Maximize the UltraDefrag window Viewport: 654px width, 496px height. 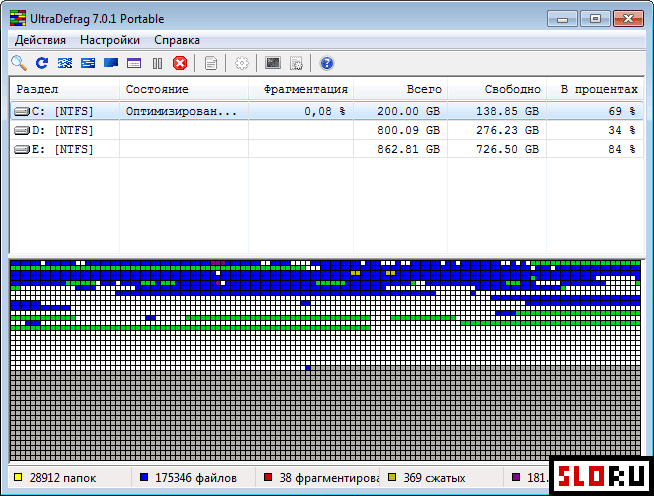point(595,19)
